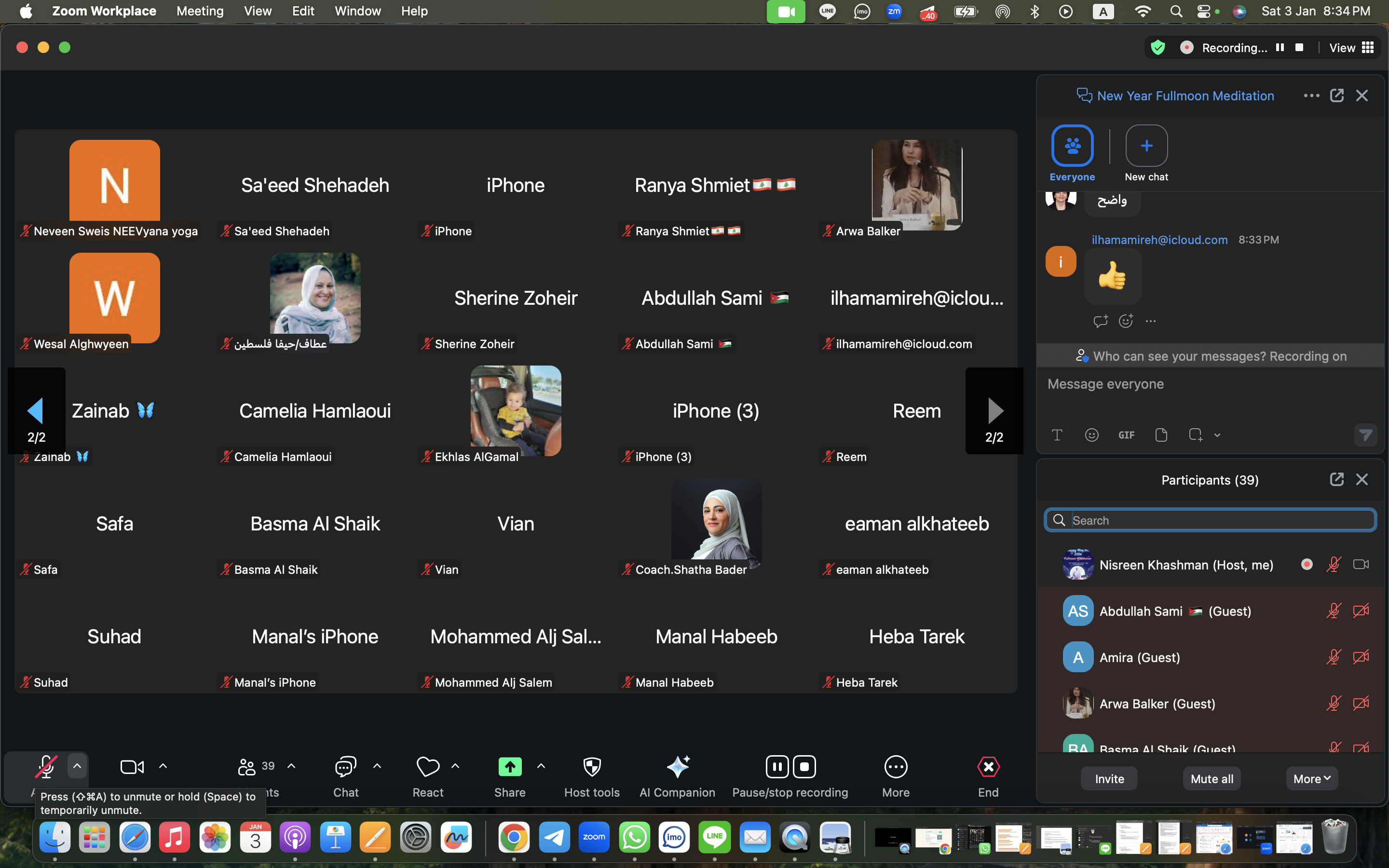Viewport: 1389px width, 868px height.
Task: Click the New chat plus icon
Action: click(1146, 146)
